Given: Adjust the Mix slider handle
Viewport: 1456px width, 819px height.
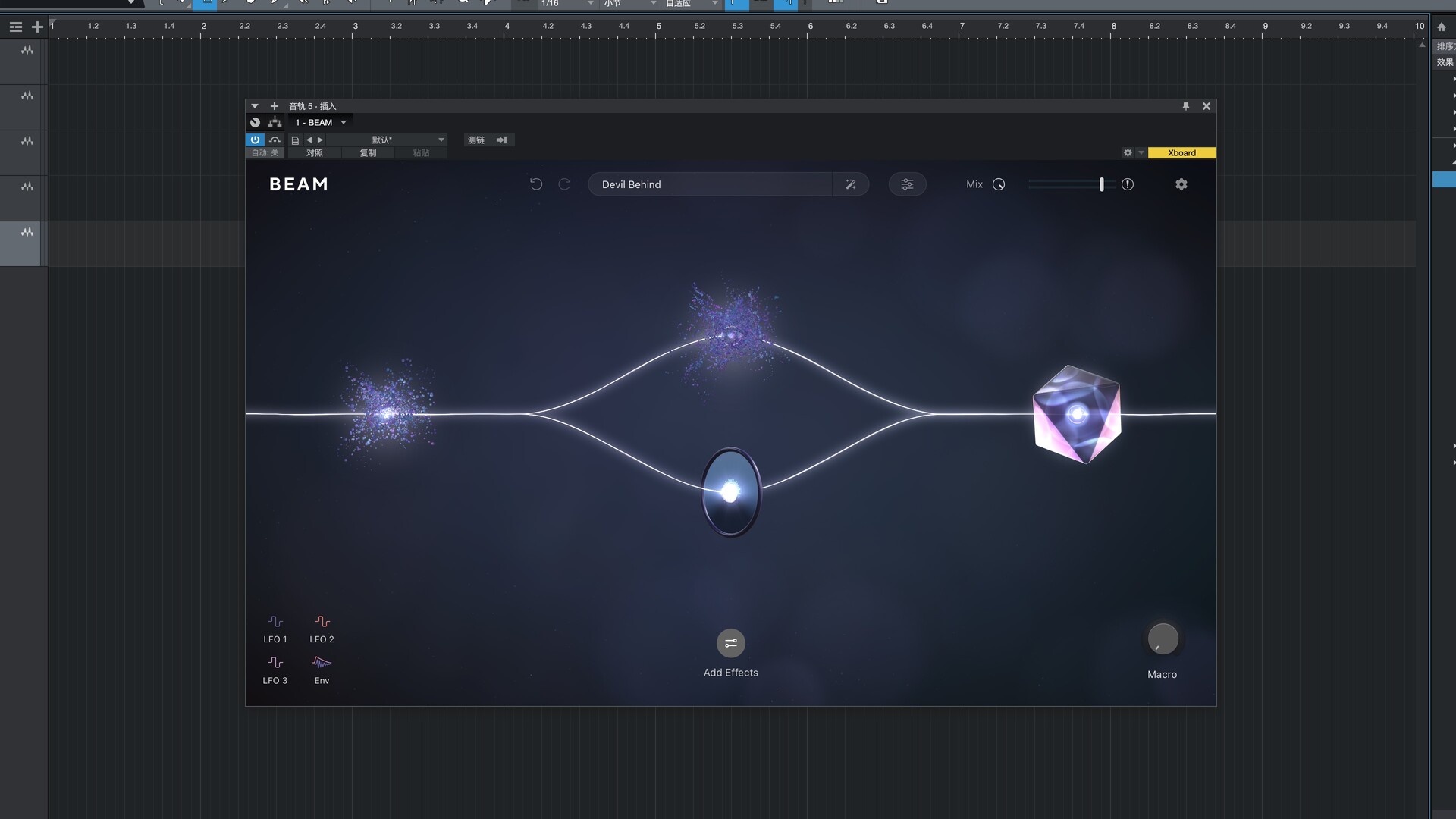Looking at the screenshot, I should point(1101,184).
